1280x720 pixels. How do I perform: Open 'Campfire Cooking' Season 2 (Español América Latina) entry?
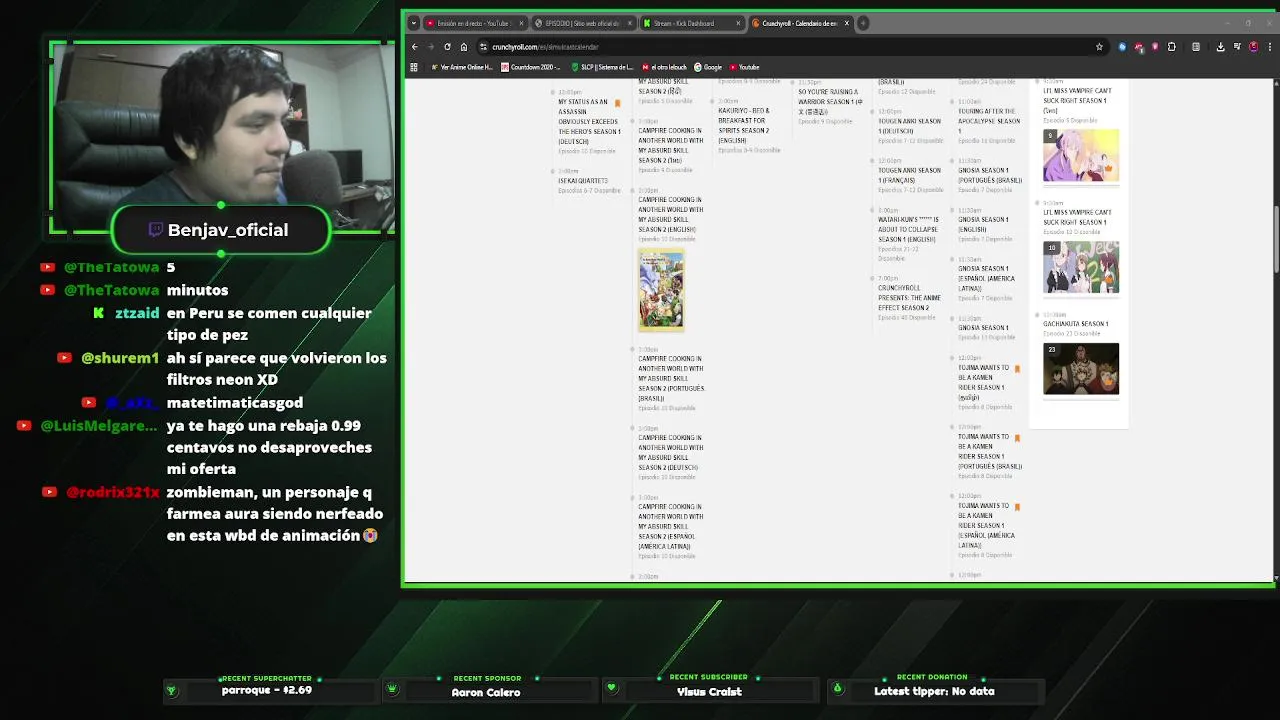(671, 526)
